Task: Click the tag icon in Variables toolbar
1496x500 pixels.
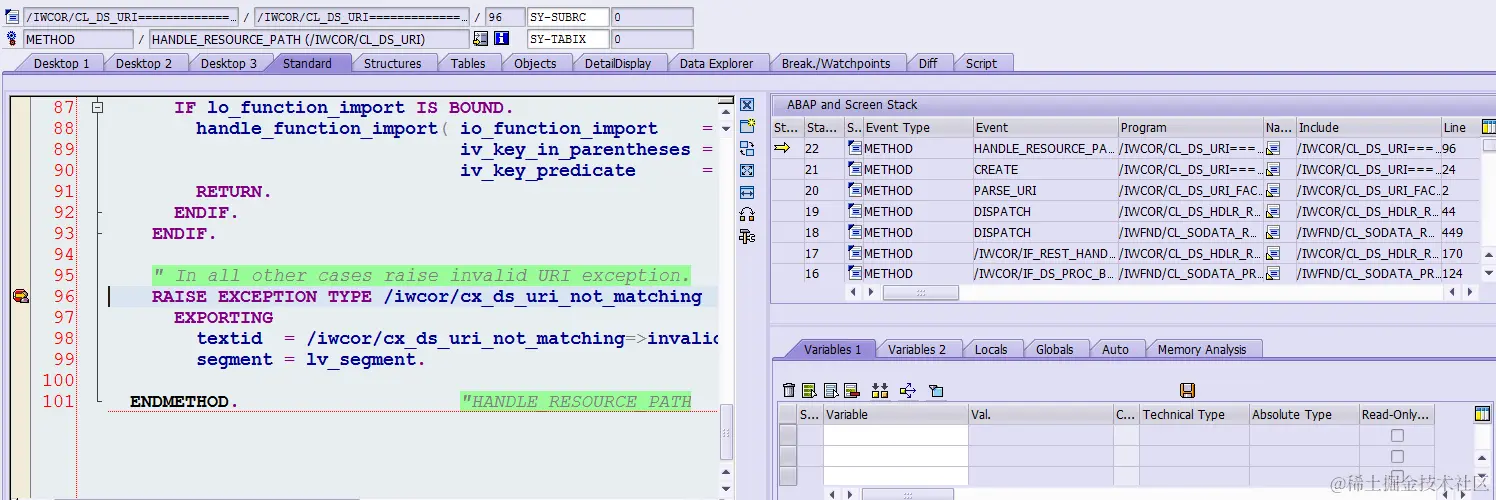Action: (x=936, y=390)
